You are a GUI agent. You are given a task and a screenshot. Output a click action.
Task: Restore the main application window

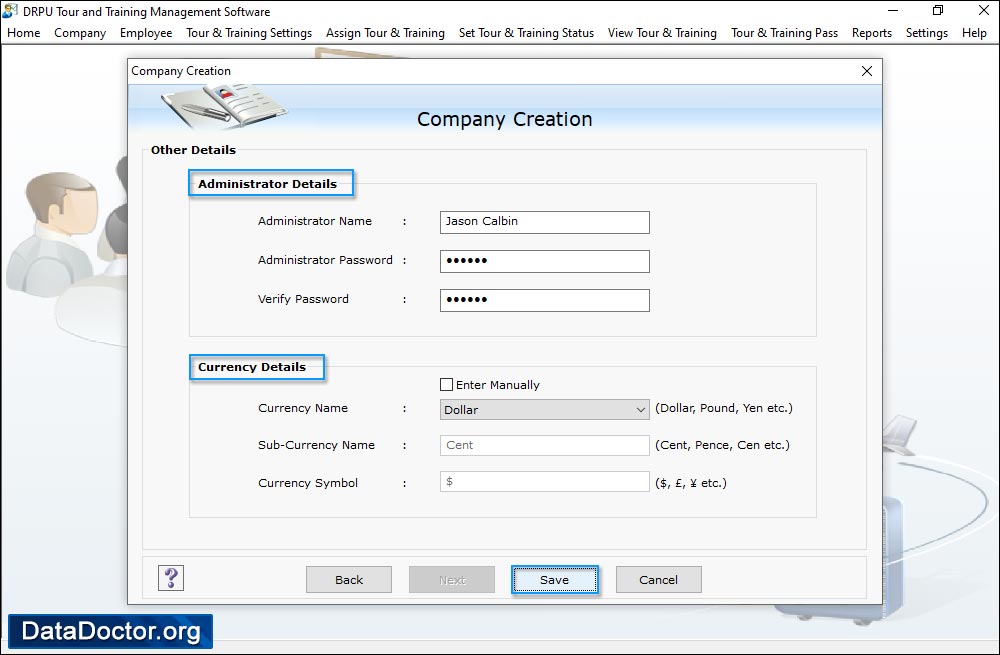click(938, 11)
